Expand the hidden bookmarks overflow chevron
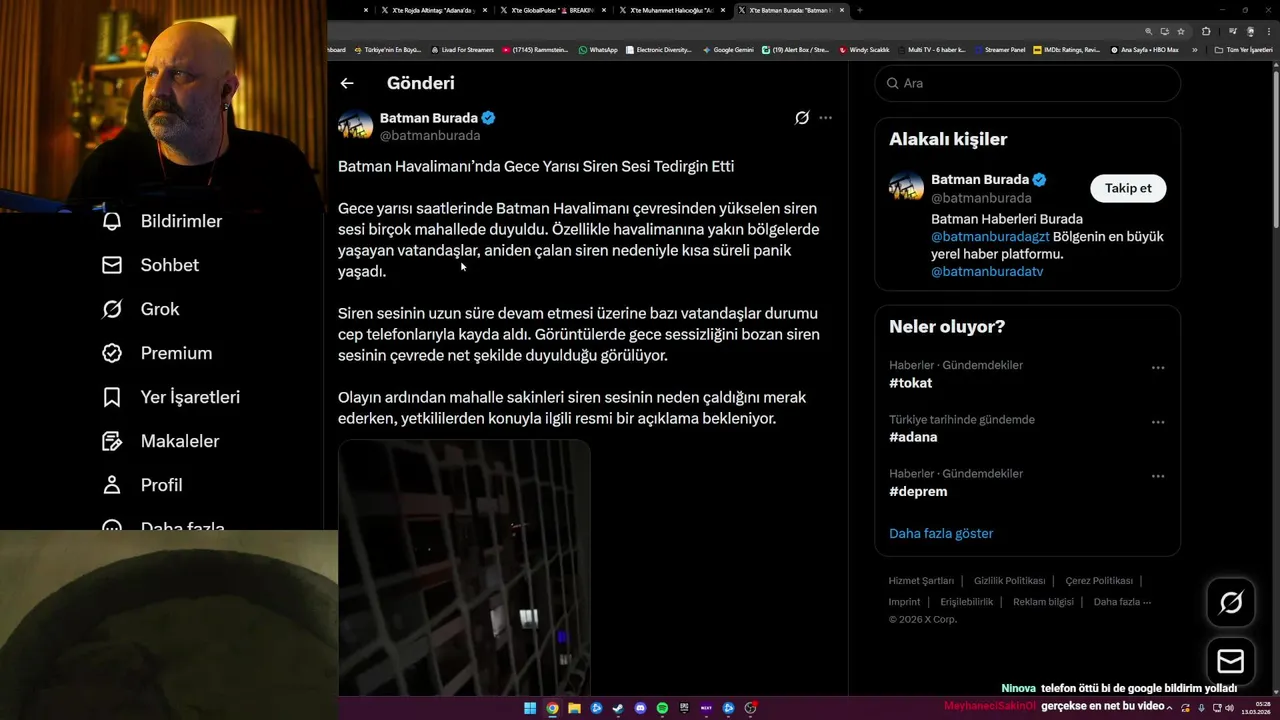 click(1194, 49)
